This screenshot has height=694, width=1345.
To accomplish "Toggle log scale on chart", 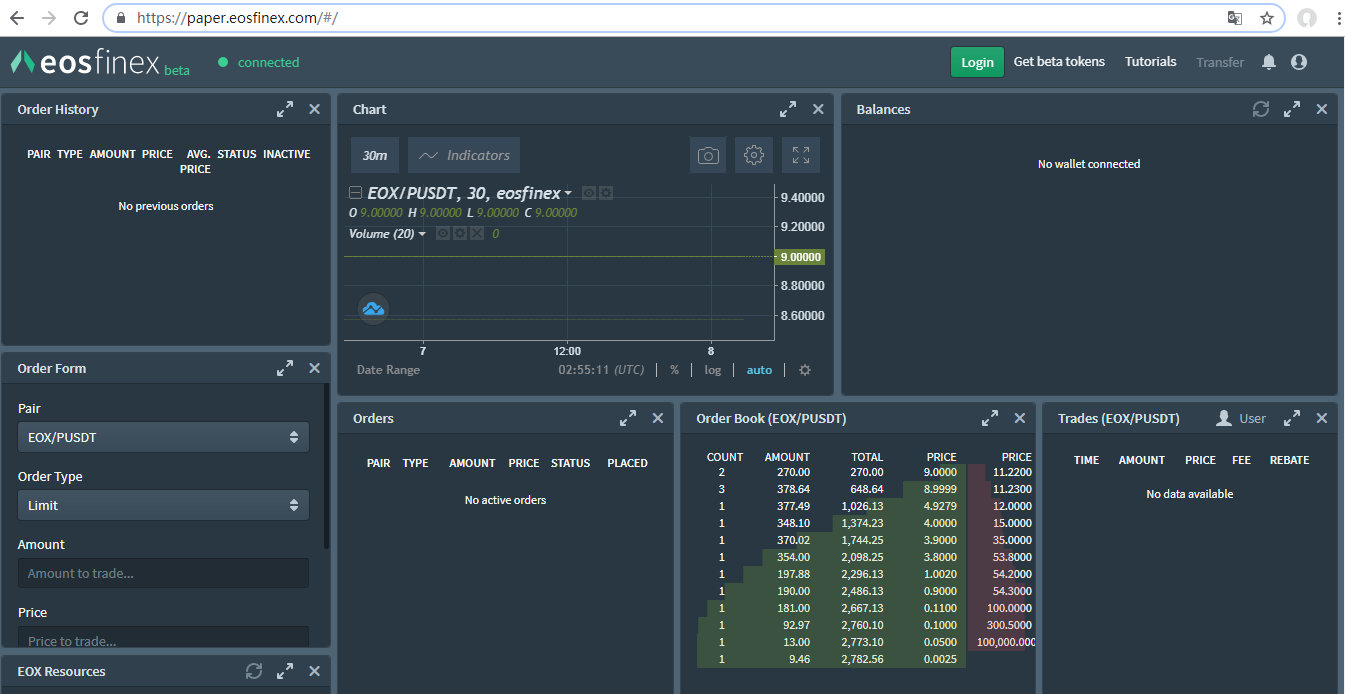I will tap(712, 370).
